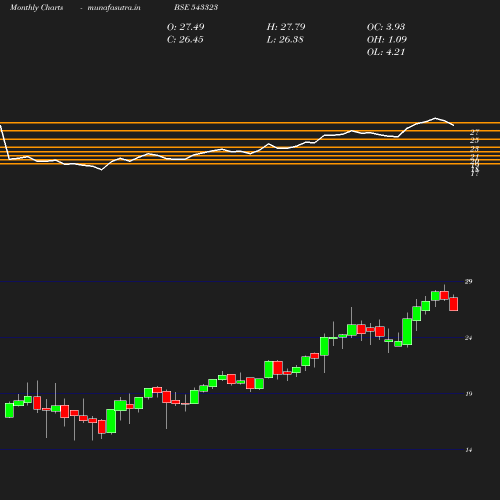Click the 'munafasutra.in' label

pyautogui.click(x=114, y=8)
